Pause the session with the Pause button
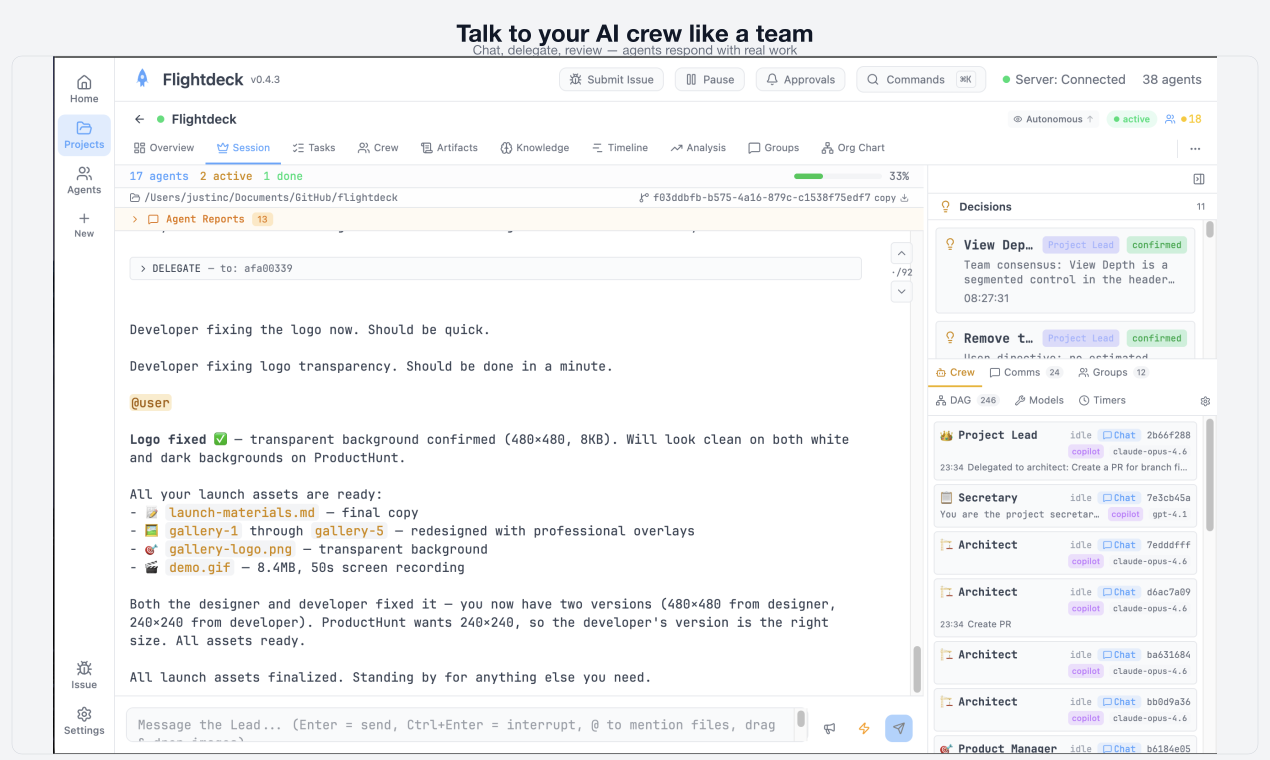This screenshot has width=1270, height=760. point(709,80)
